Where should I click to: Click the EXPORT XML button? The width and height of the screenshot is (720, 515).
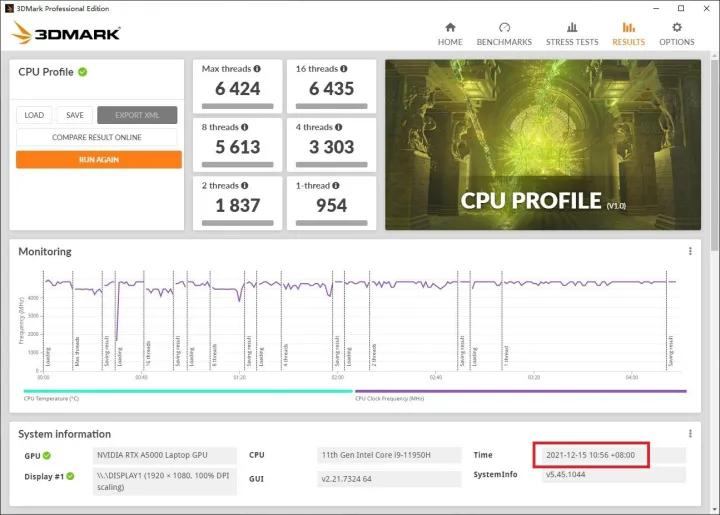137,115
